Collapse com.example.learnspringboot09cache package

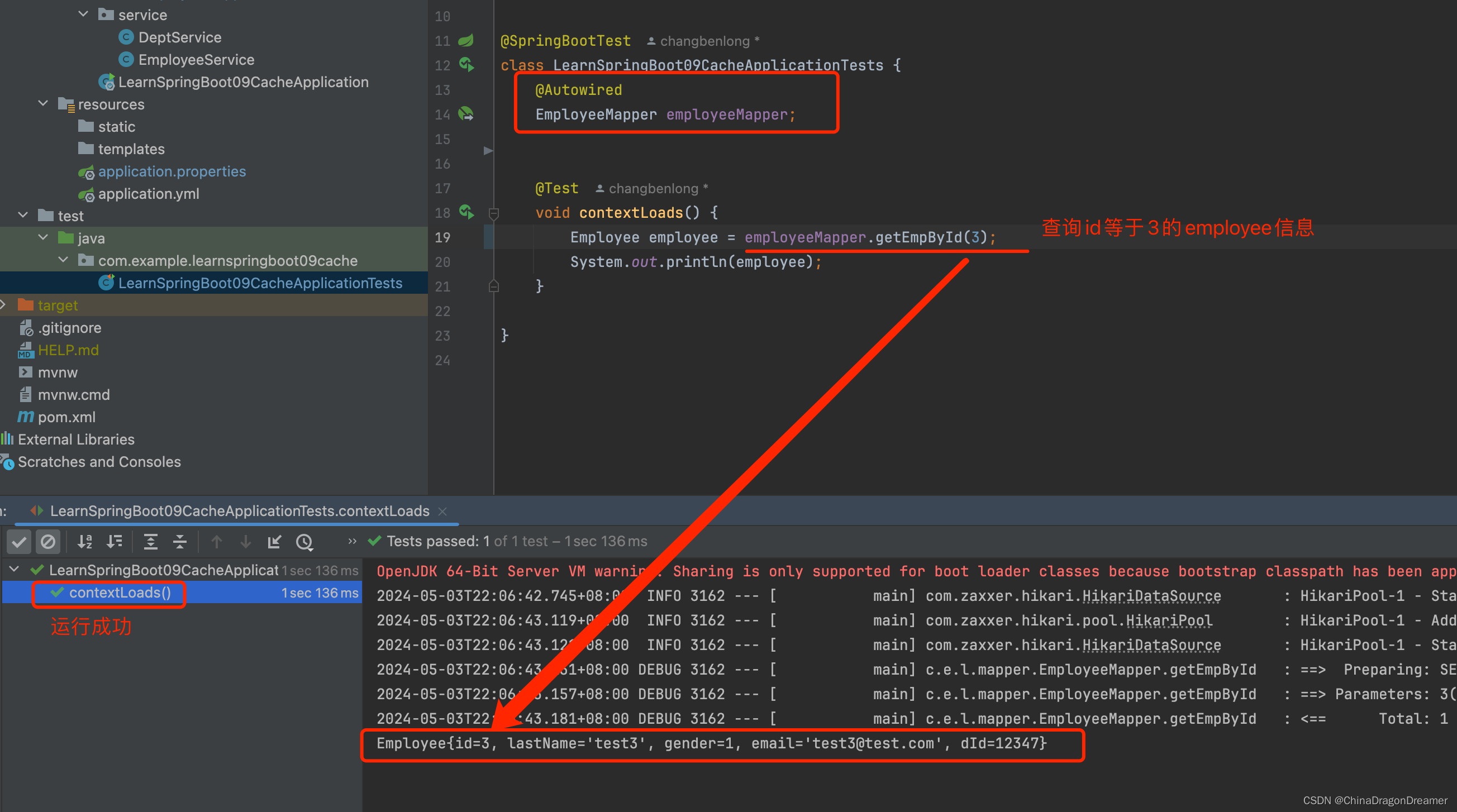tap(63, 260)
